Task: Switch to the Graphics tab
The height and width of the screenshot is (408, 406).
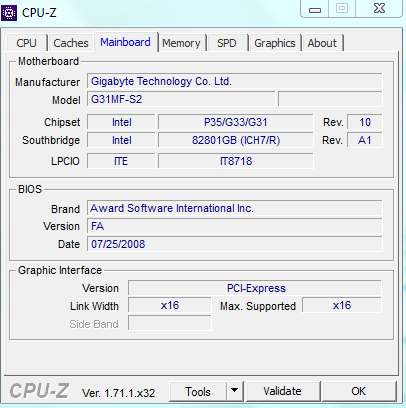Action: click(275, 43)
